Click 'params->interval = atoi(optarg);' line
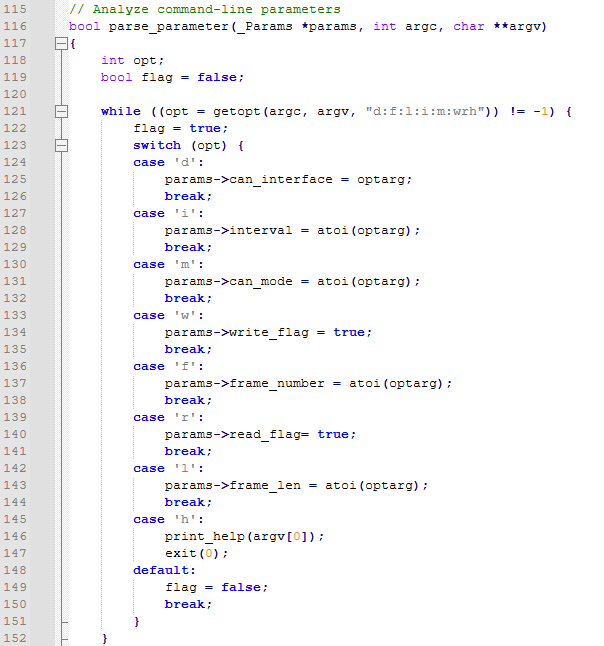Viewport: 604px width, 646px height. coord(292,230)
